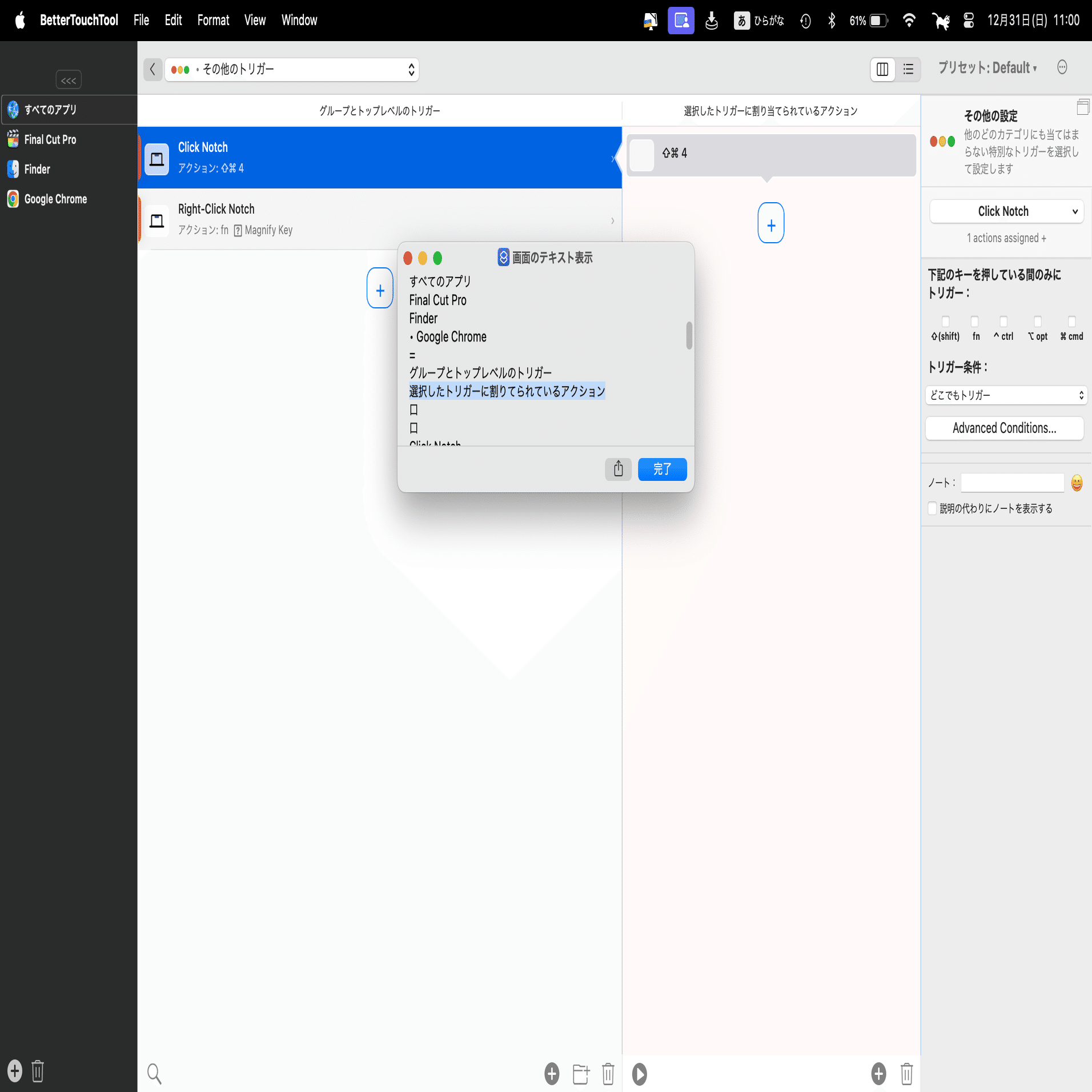Open Advanced Conditions... settings
The image size is (1092, 1092).
(1005, 428)
